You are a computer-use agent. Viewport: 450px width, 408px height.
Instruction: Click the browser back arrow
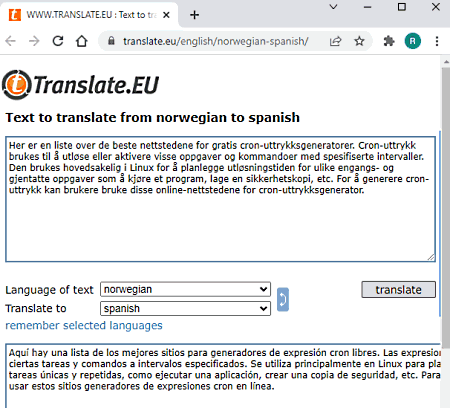click(x=11, y=41)
